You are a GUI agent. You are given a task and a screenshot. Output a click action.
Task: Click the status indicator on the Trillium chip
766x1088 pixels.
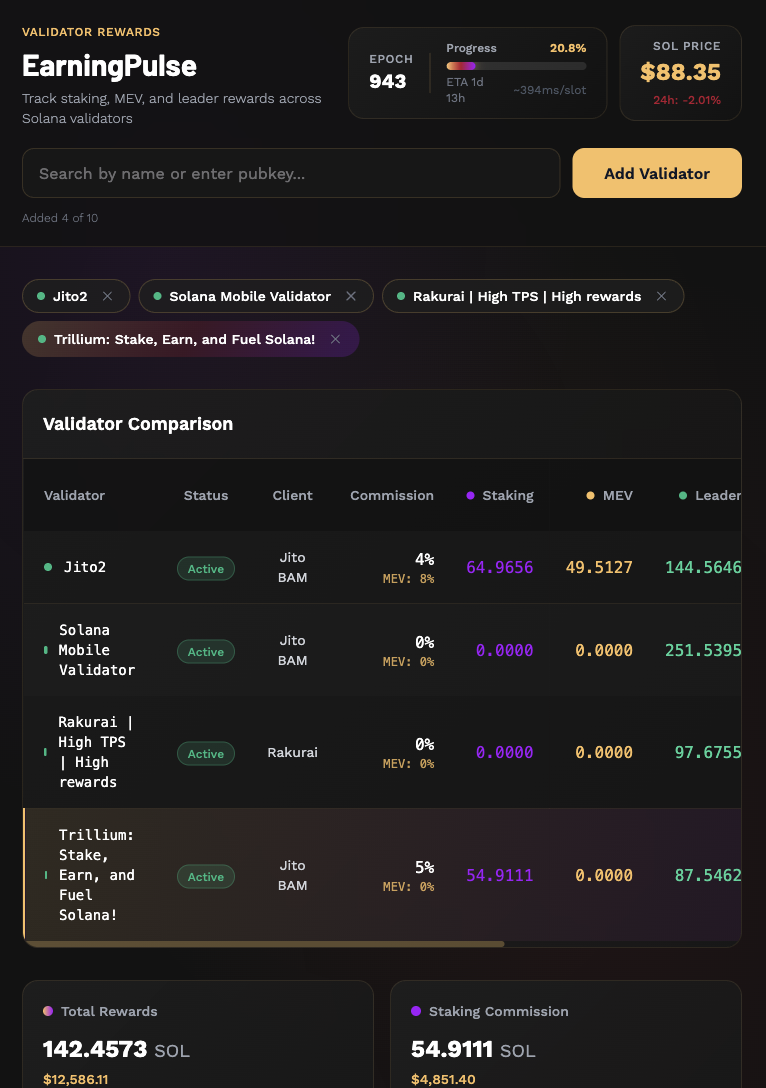point(41,339)
